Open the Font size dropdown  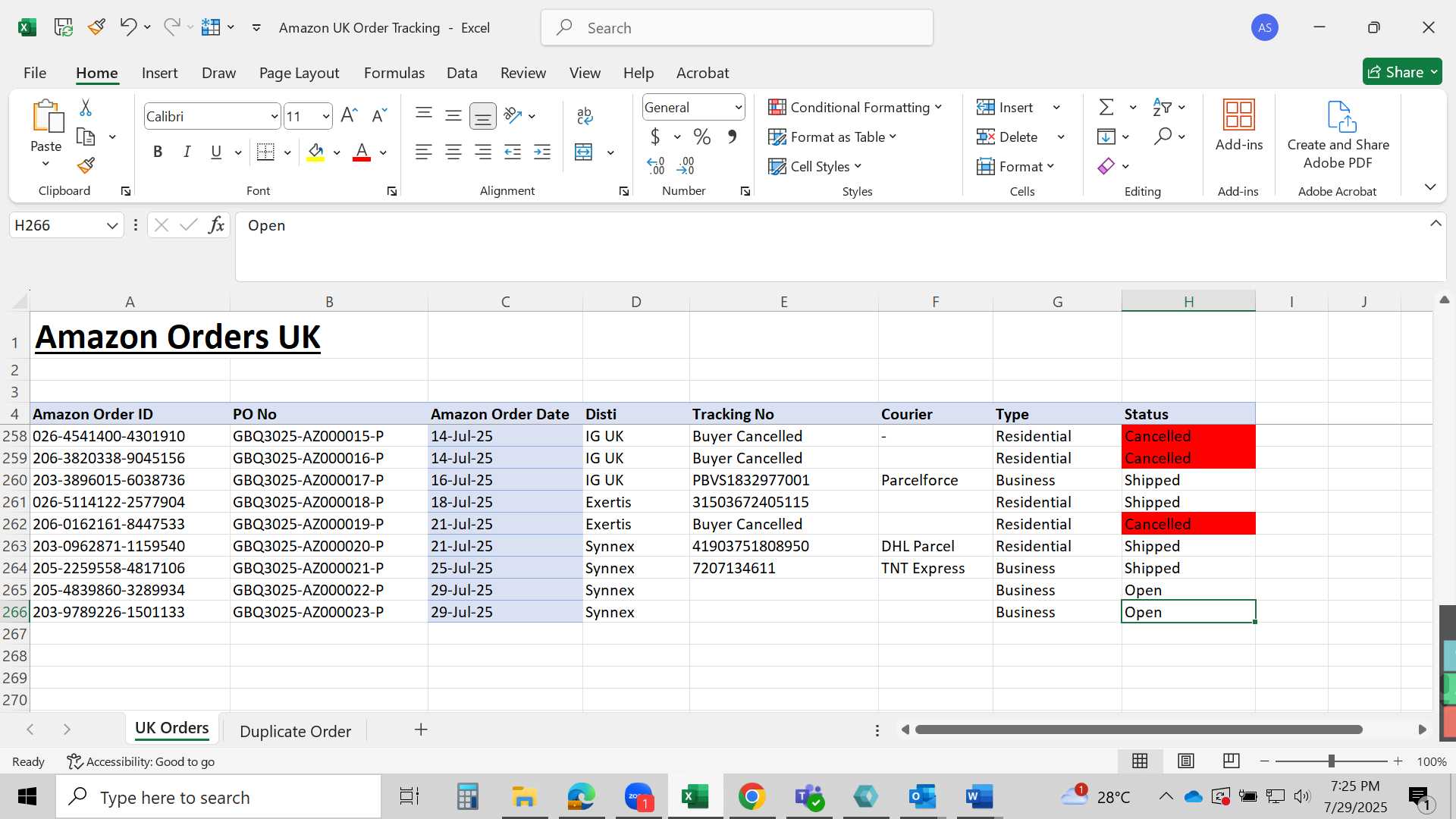pos(326,116)
